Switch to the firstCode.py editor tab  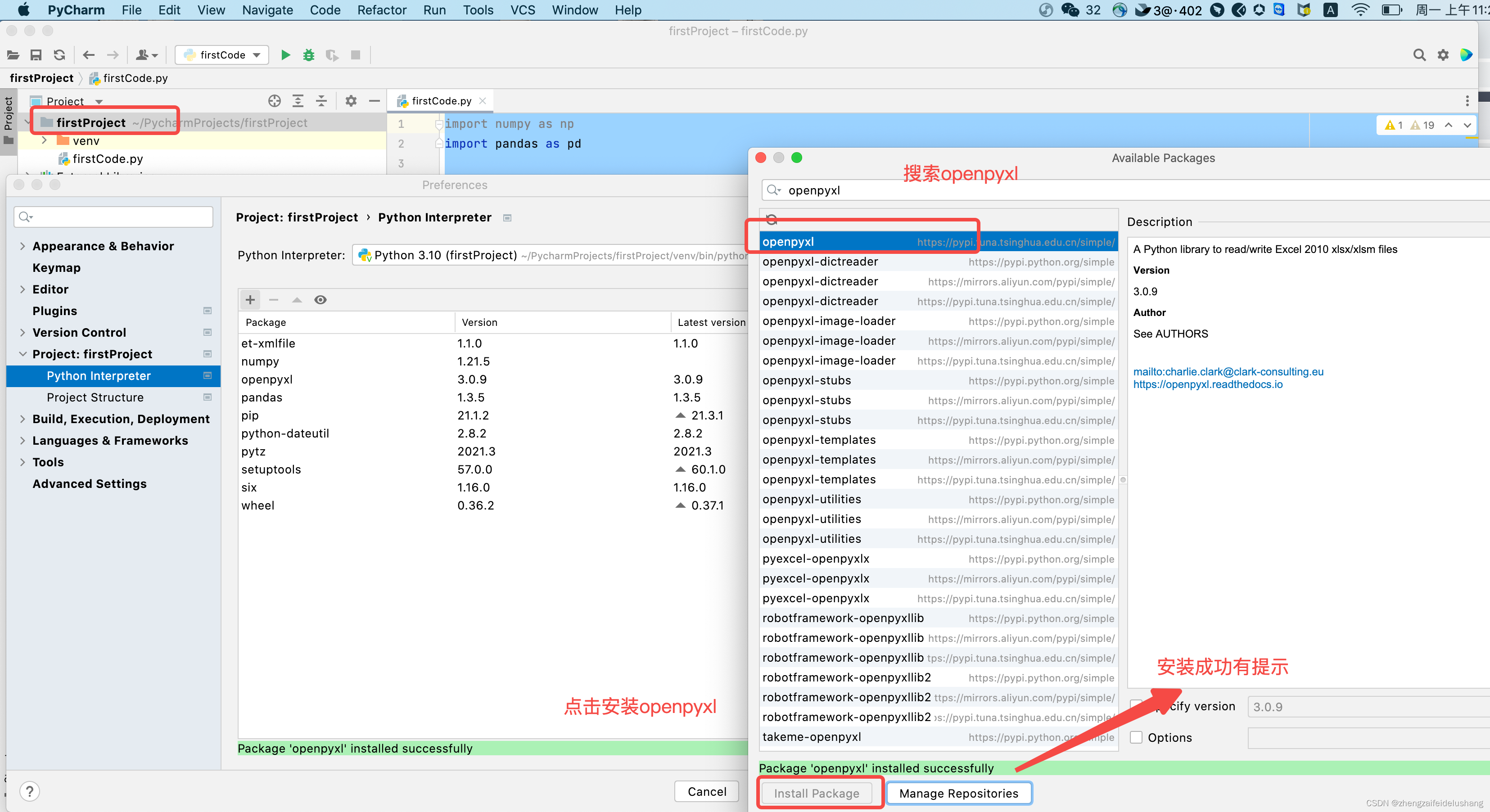441,101
